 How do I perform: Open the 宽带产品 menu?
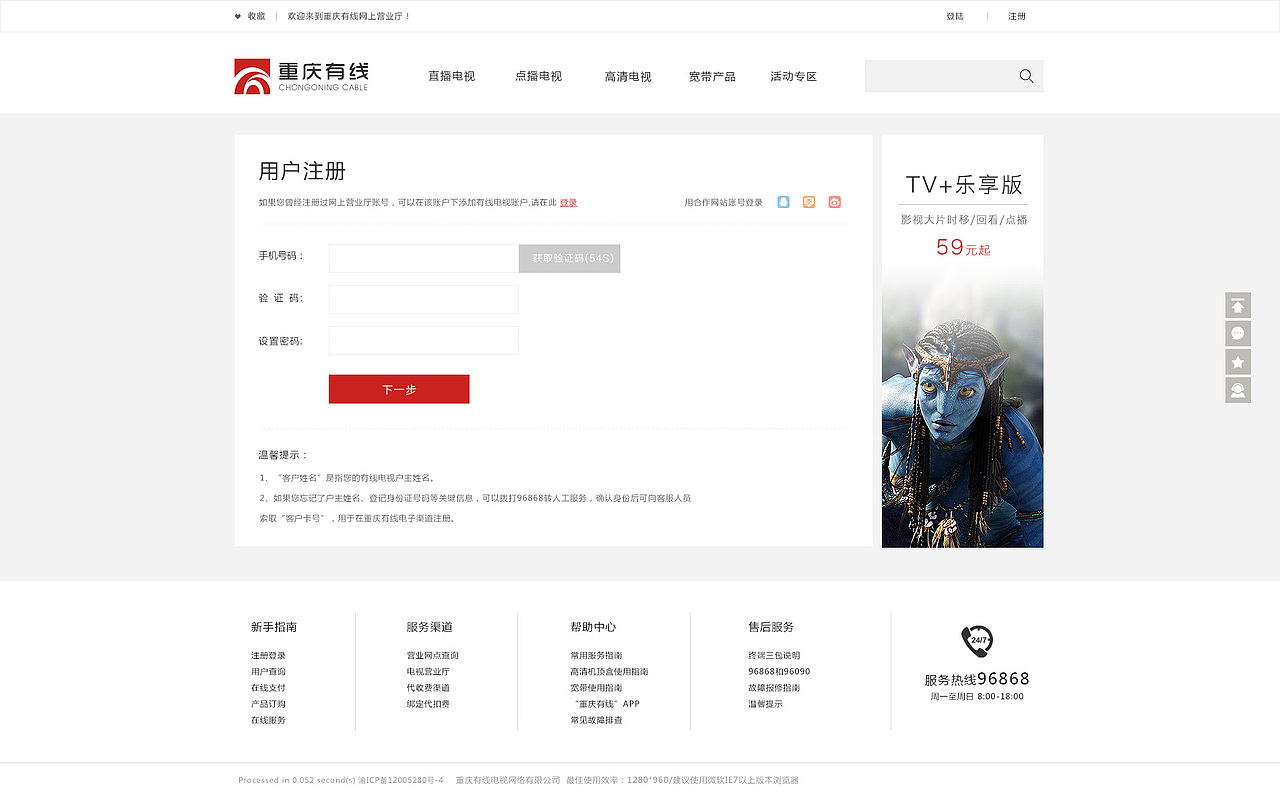tap(712, 76)
